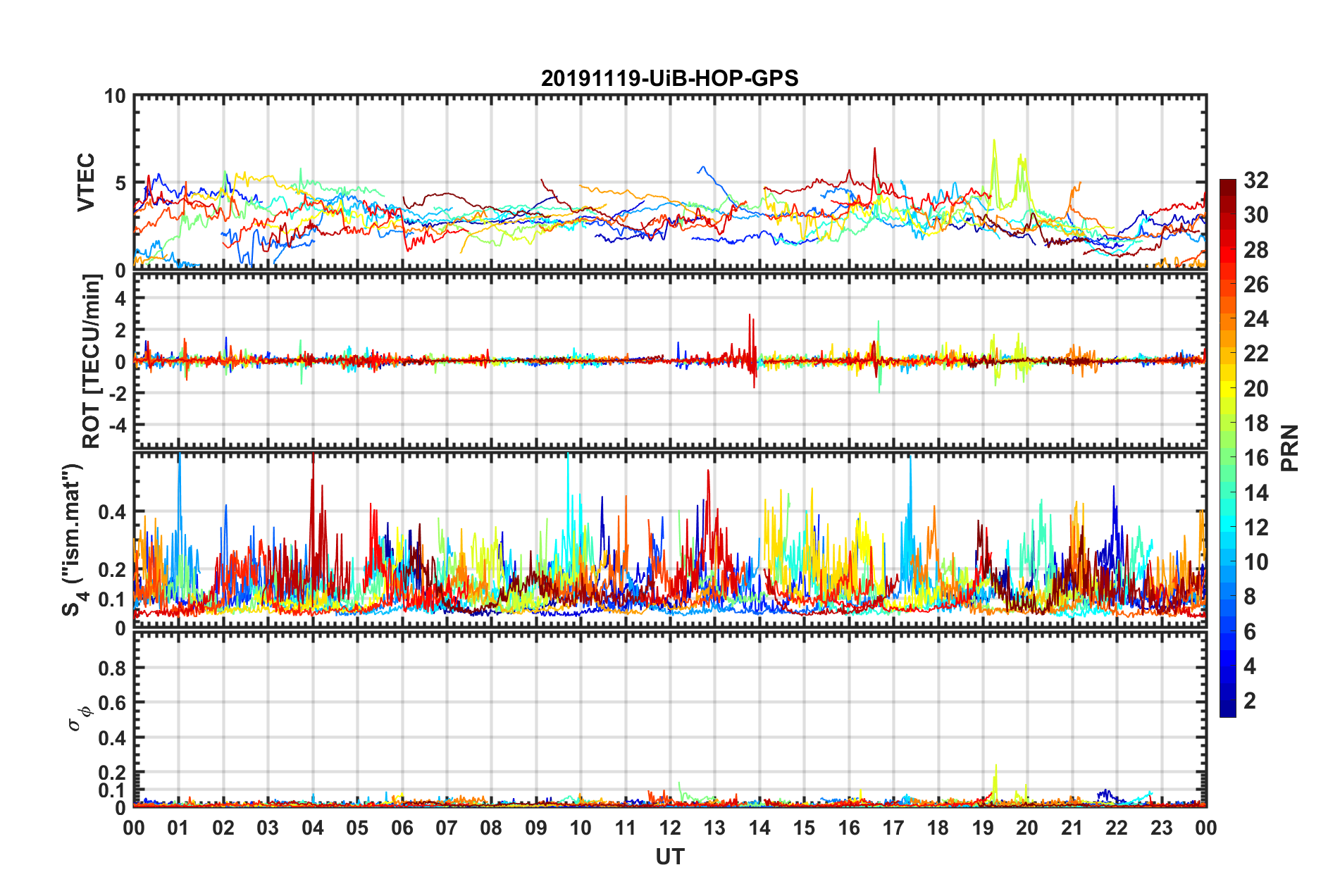
Task: Click UT axis tick label 03
Action: pyautogui.click(x=268, y=828)
